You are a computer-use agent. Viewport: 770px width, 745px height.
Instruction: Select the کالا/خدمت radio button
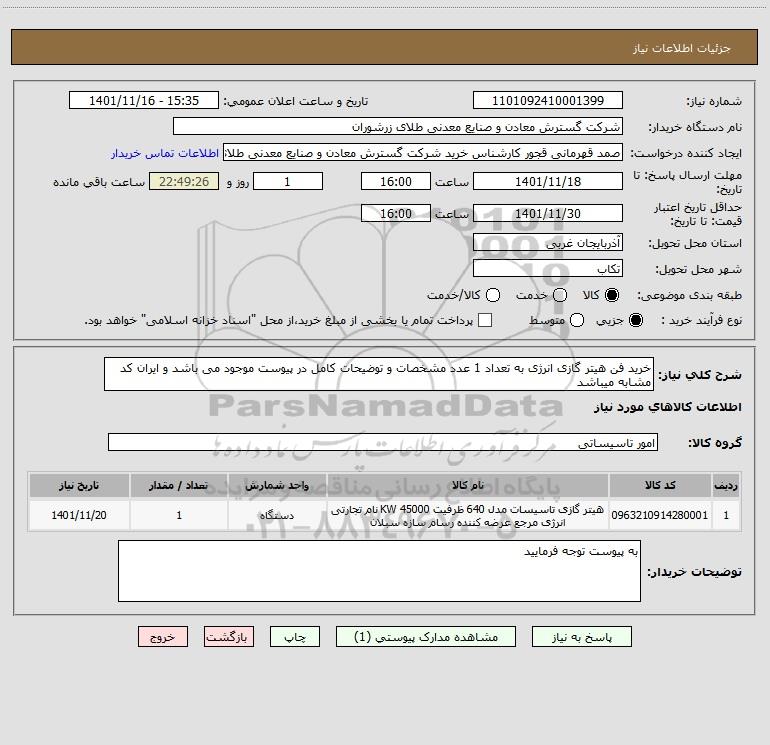pyautogui.click(x=493, y=295)
